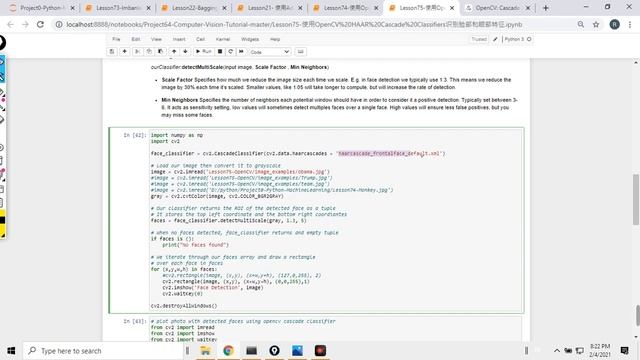This screenshot has width=640, height=360.
Task: Open the Chrome three-dot menu
Action: pyautogui.click(x=630, y=24)
